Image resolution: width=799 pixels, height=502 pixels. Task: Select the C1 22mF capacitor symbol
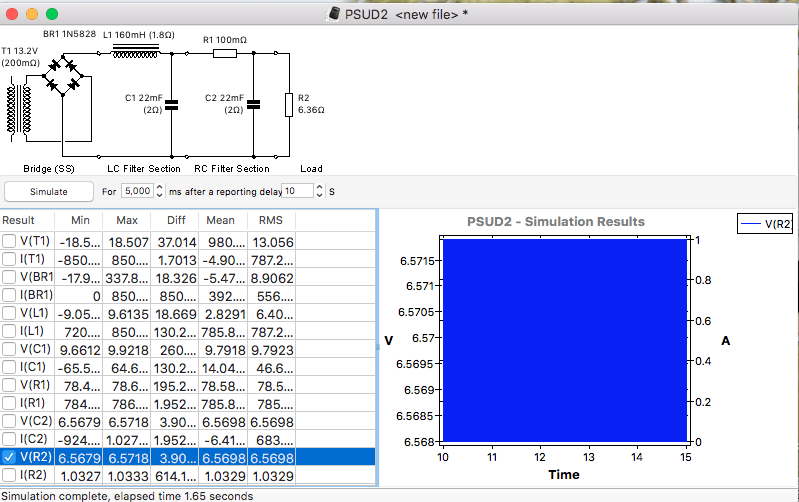(172, 105)
